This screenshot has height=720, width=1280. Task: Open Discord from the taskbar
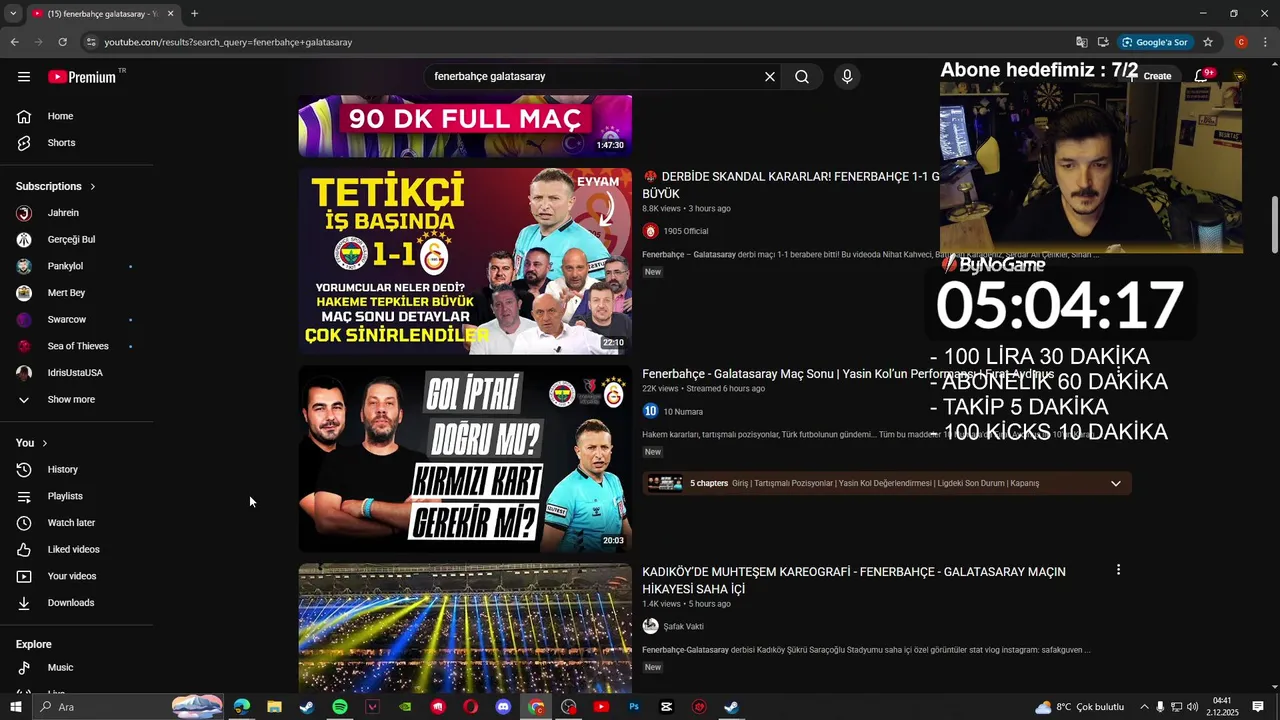click(503, 707)
